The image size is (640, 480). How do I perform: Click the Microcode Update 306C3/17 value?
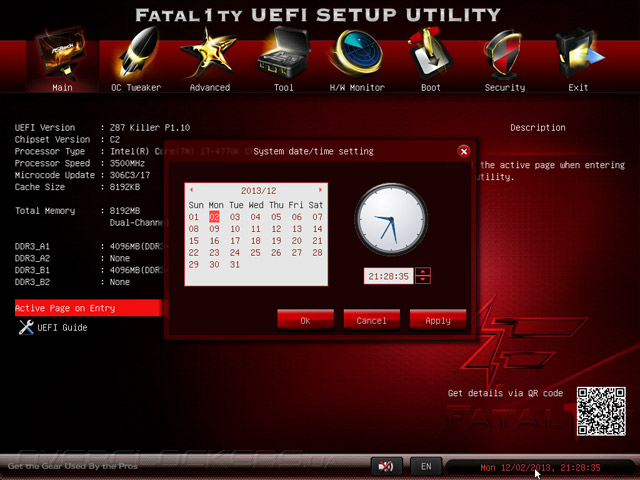click(130, 175)
